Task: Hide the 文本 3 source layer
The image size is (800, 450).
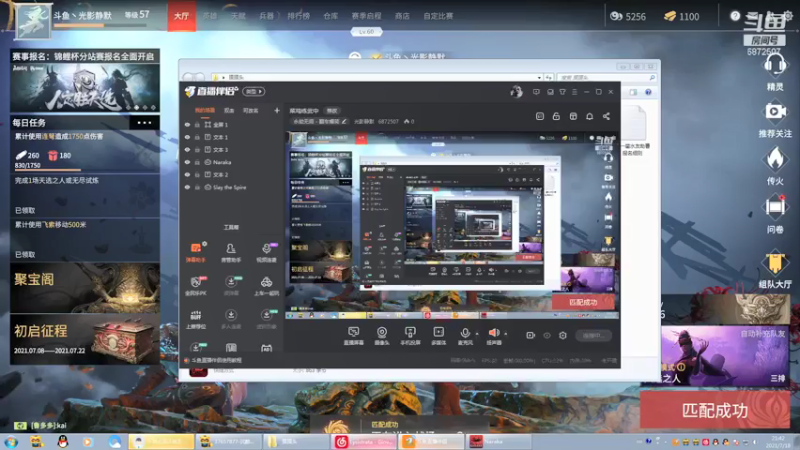Action: 187,149
